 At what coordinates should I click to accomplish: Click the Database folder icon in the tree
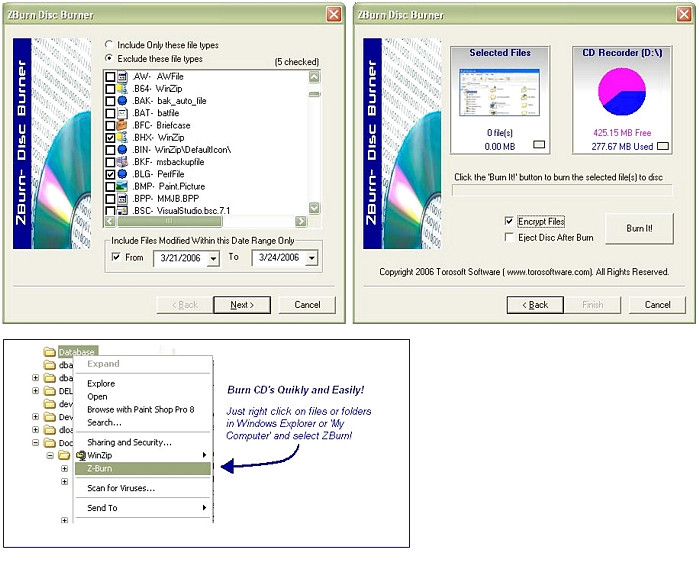(x=50, y=352)
